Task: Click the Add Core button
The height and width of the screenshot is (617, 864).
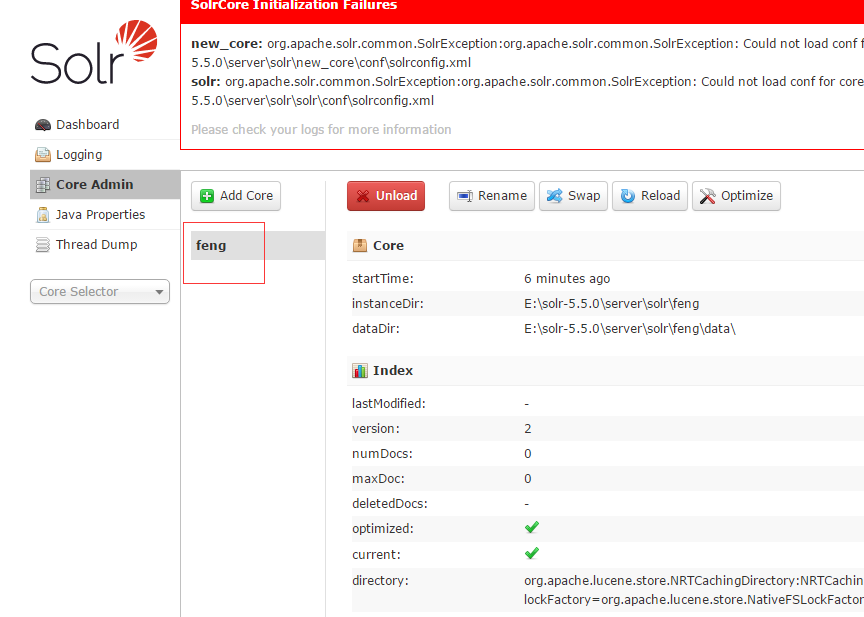Action: coord(236,196)
